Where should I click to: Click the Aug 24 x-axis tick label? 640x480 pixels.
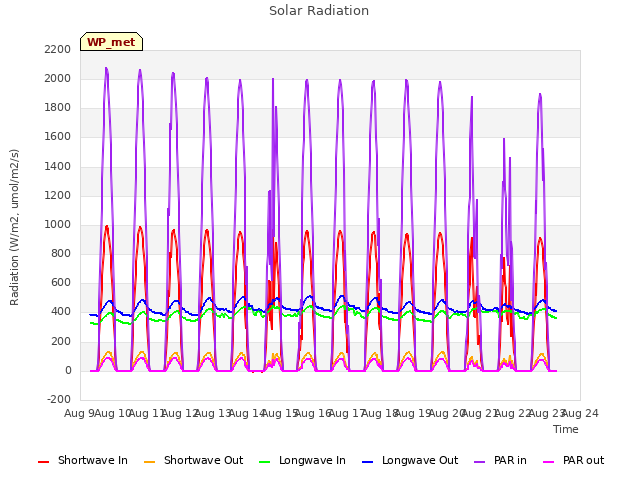pos(580,413)
